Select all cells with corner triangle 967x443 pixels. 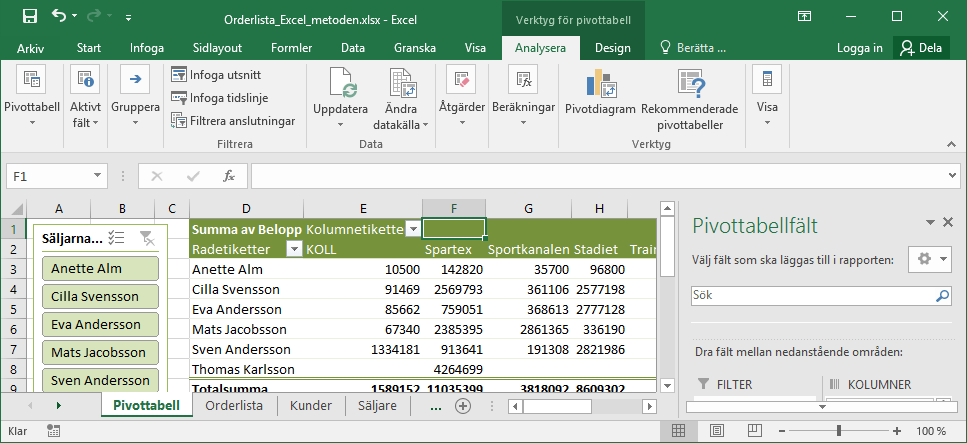point(16,209)
